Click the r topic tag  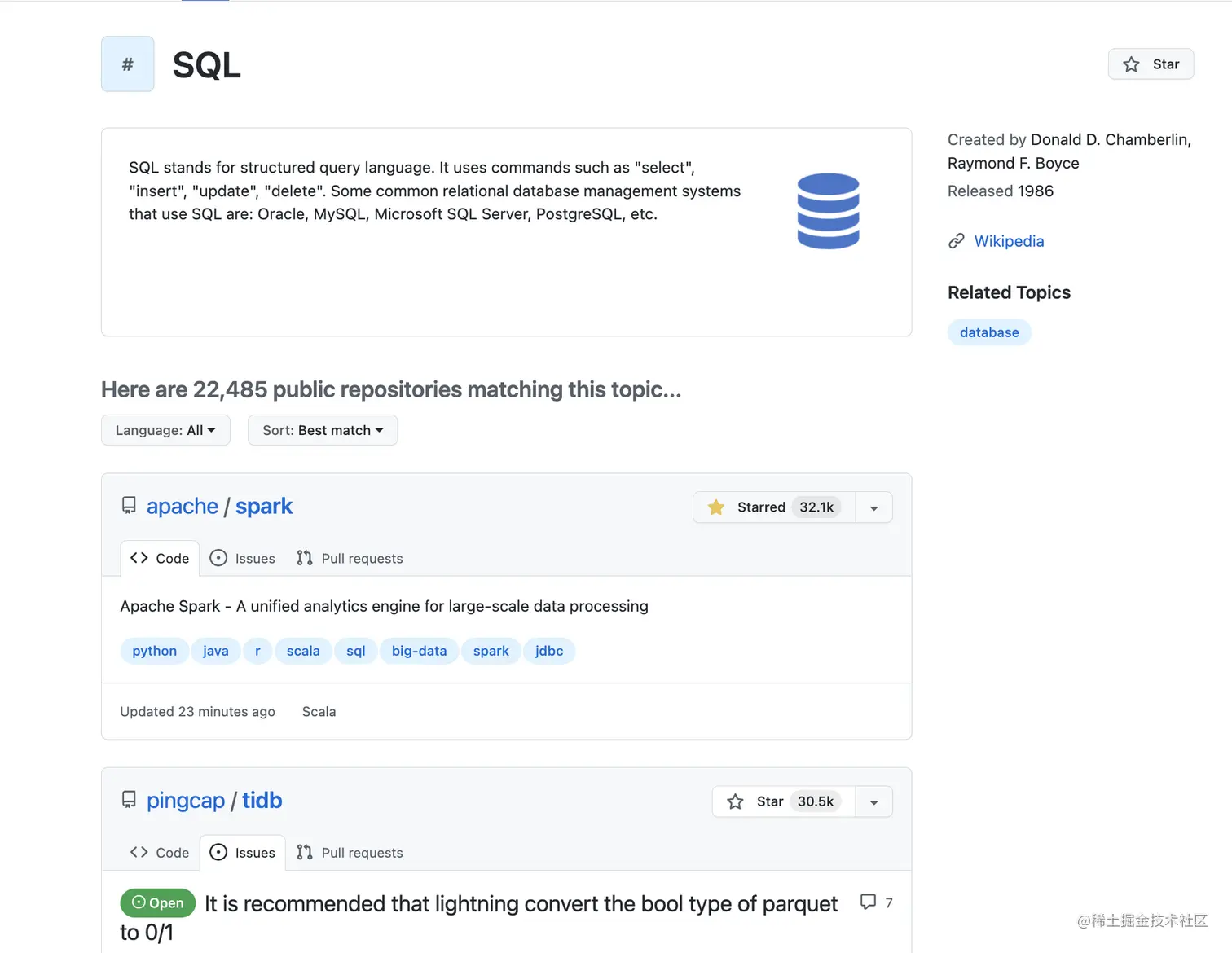(x=257, y=651)
